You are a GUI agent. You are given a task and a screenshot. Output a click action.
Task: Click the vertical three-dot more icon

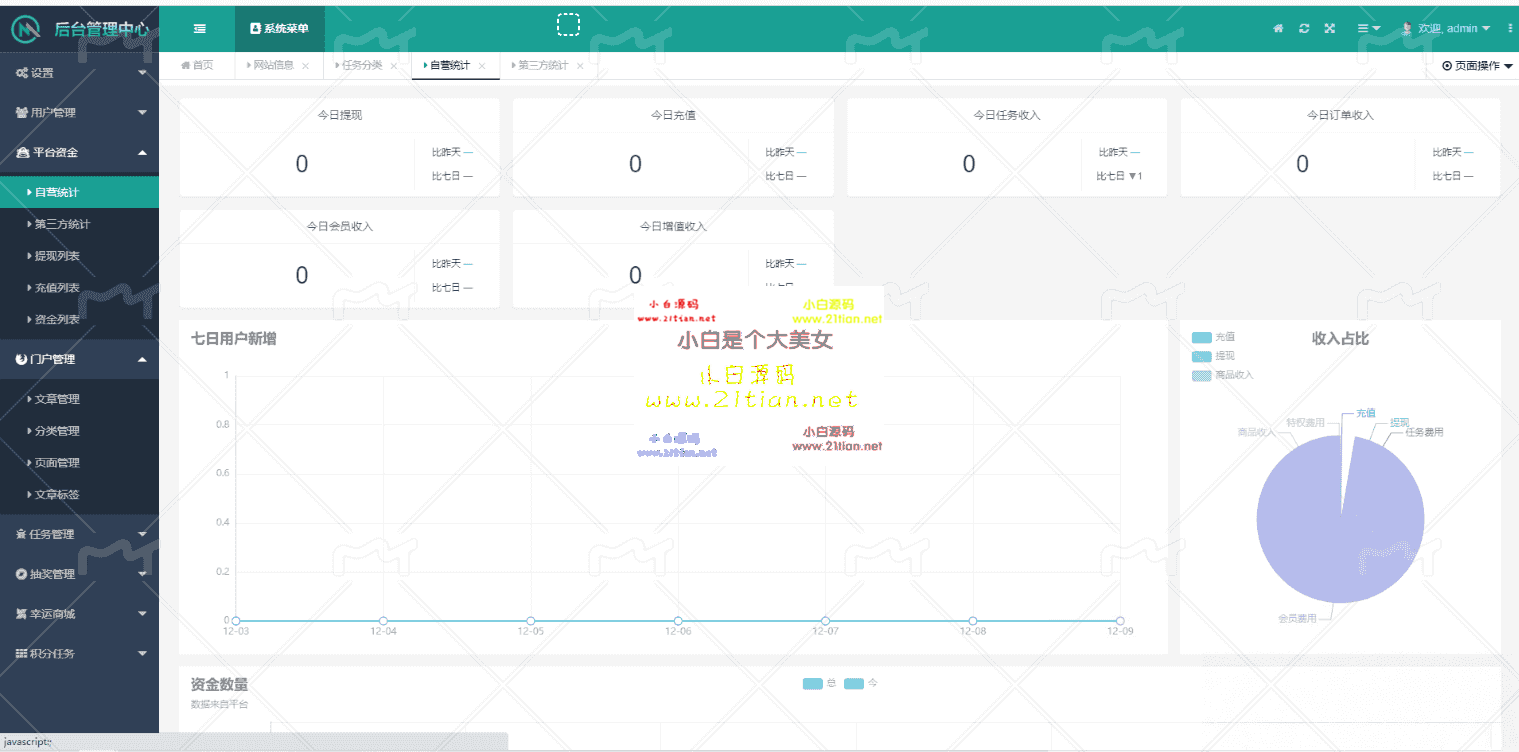click(x=1510, y=29)
